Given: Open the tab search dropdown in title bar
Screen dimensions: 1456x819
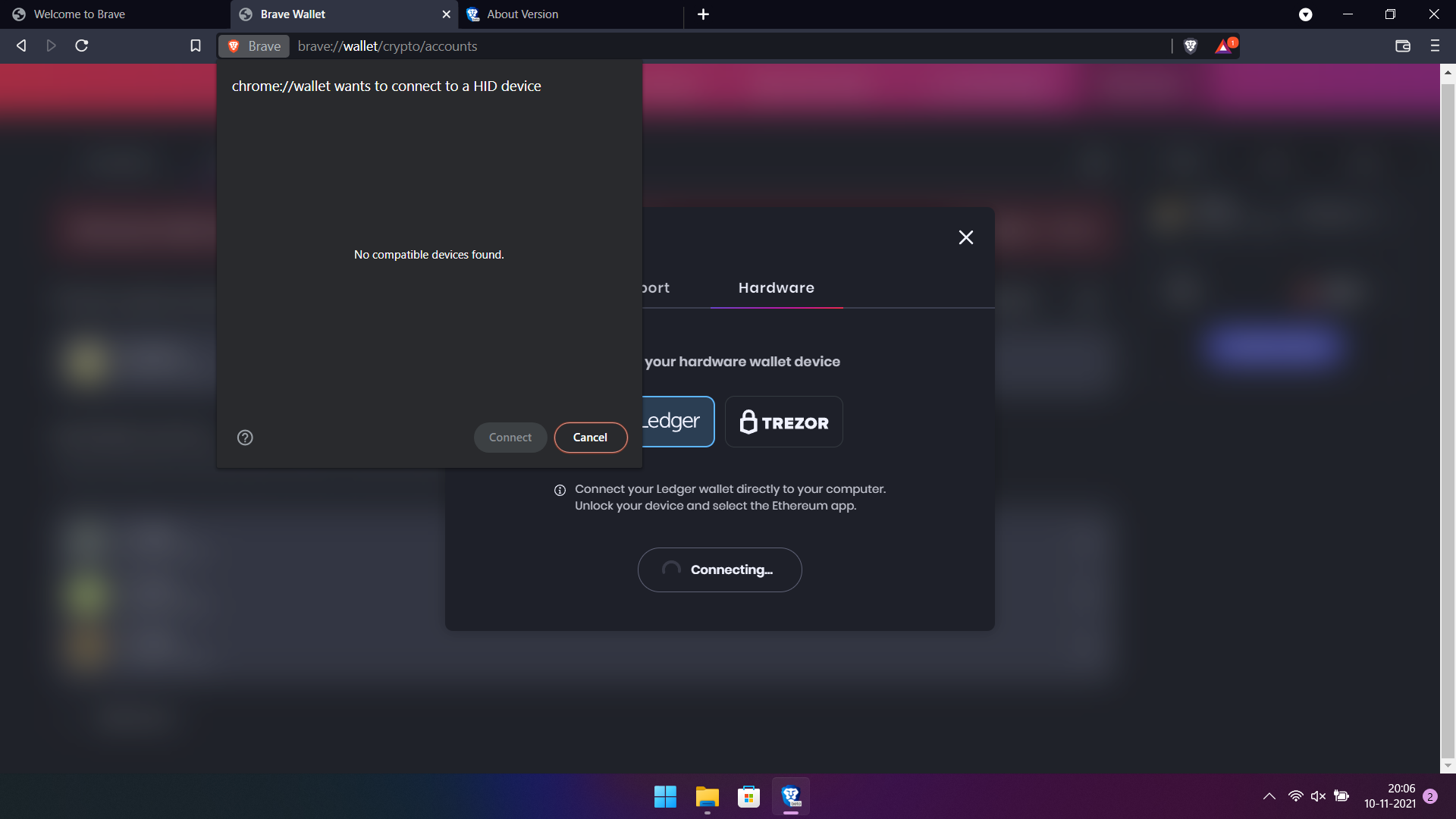Looking at the screenshot, I should 1305,14.
